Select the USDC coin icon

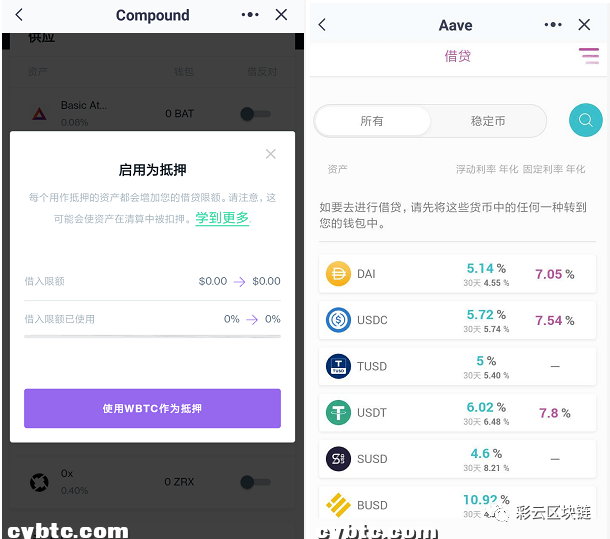tap(338, 320)
